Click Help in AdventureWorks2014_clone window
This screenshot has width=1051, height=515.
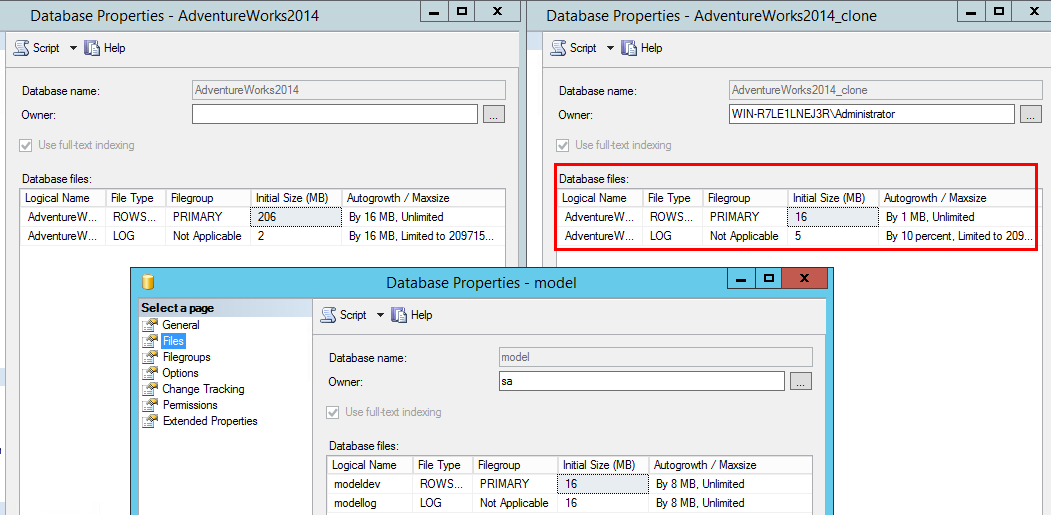[x=642, y=48]
